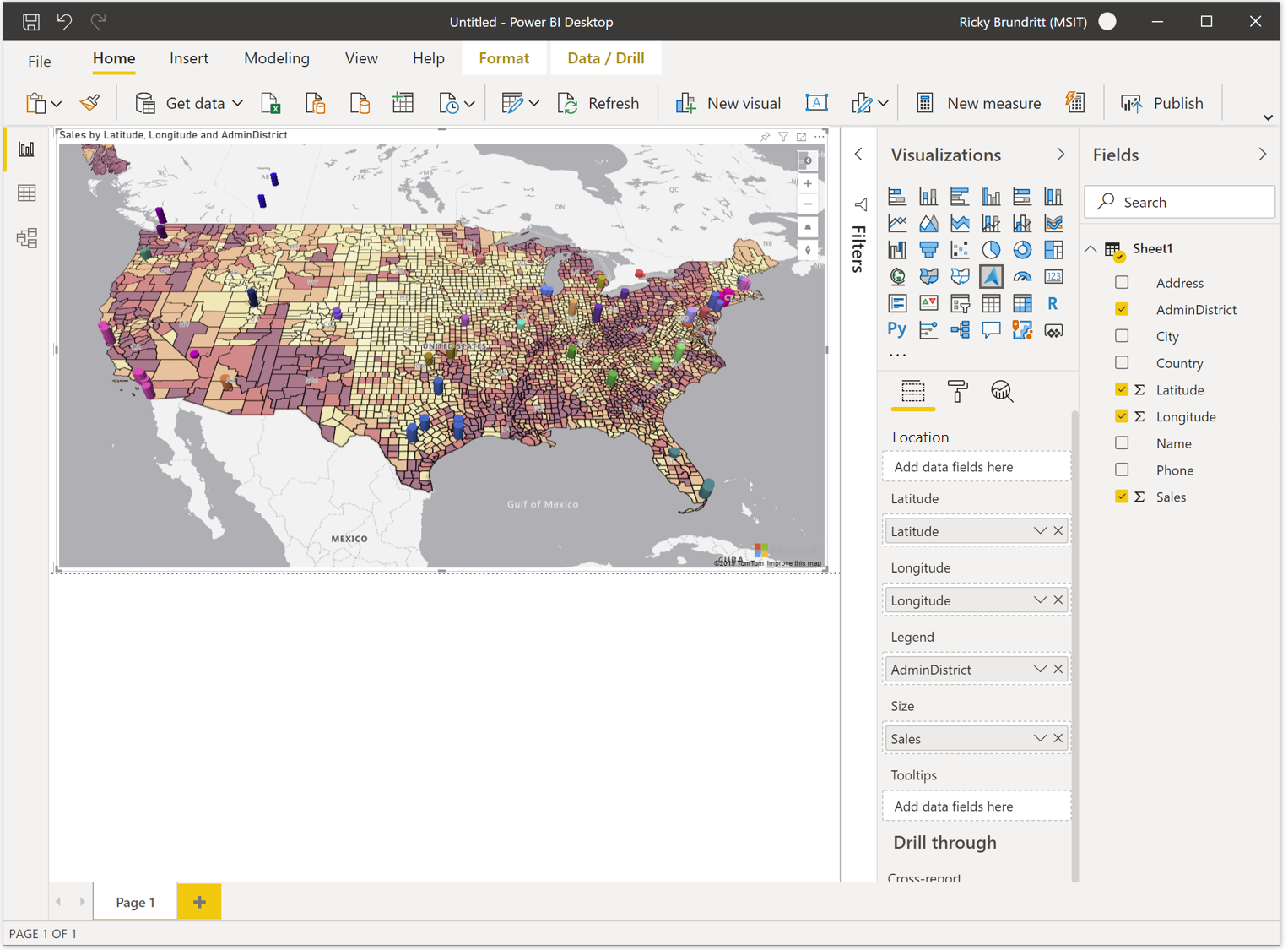Zoom in on the map with plus control

807,183
